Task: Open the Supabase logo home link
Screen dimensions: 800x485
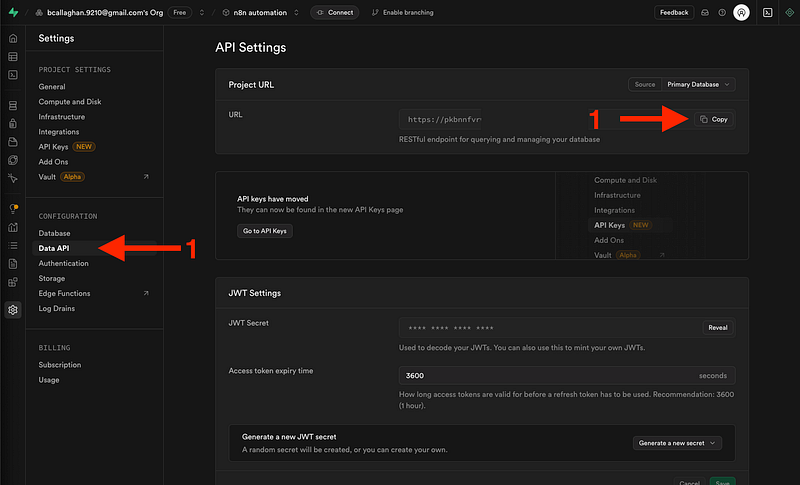Action: [12, 13]
